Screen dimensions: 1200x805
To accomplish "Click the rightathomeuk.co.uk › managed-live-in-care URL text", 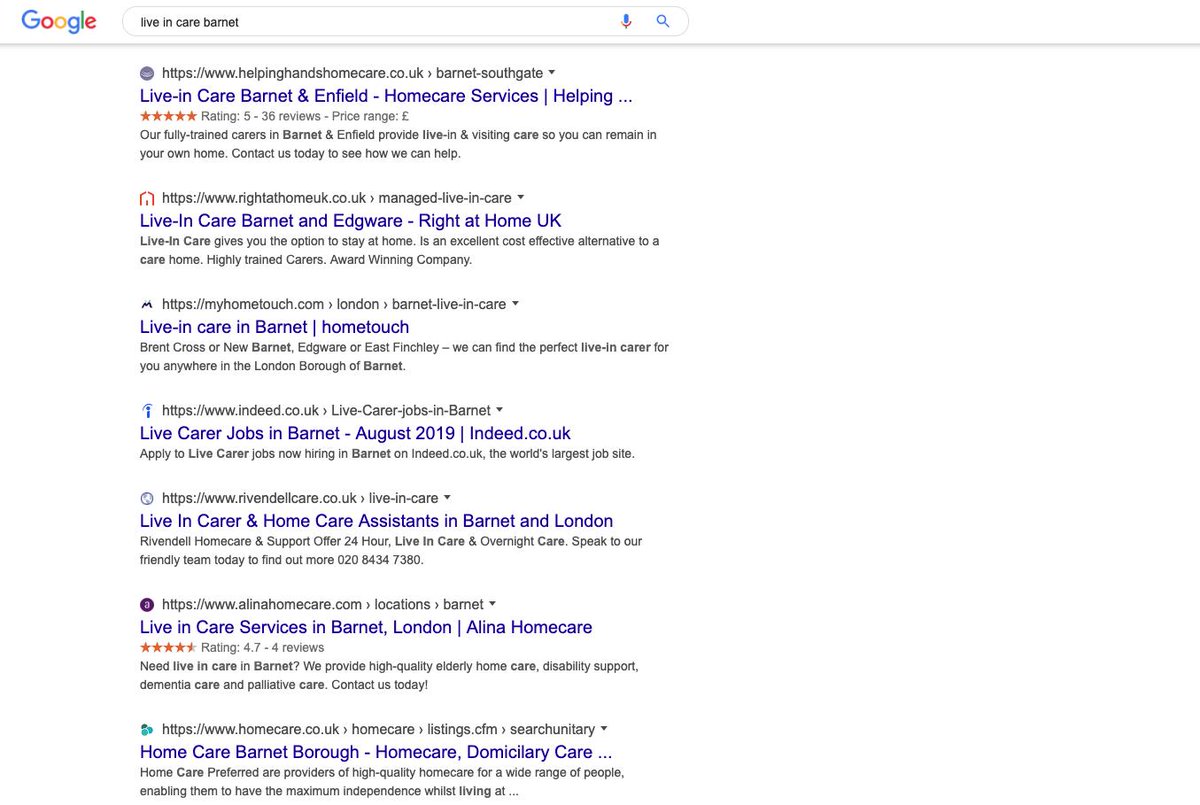I will (x=336, y=198).
